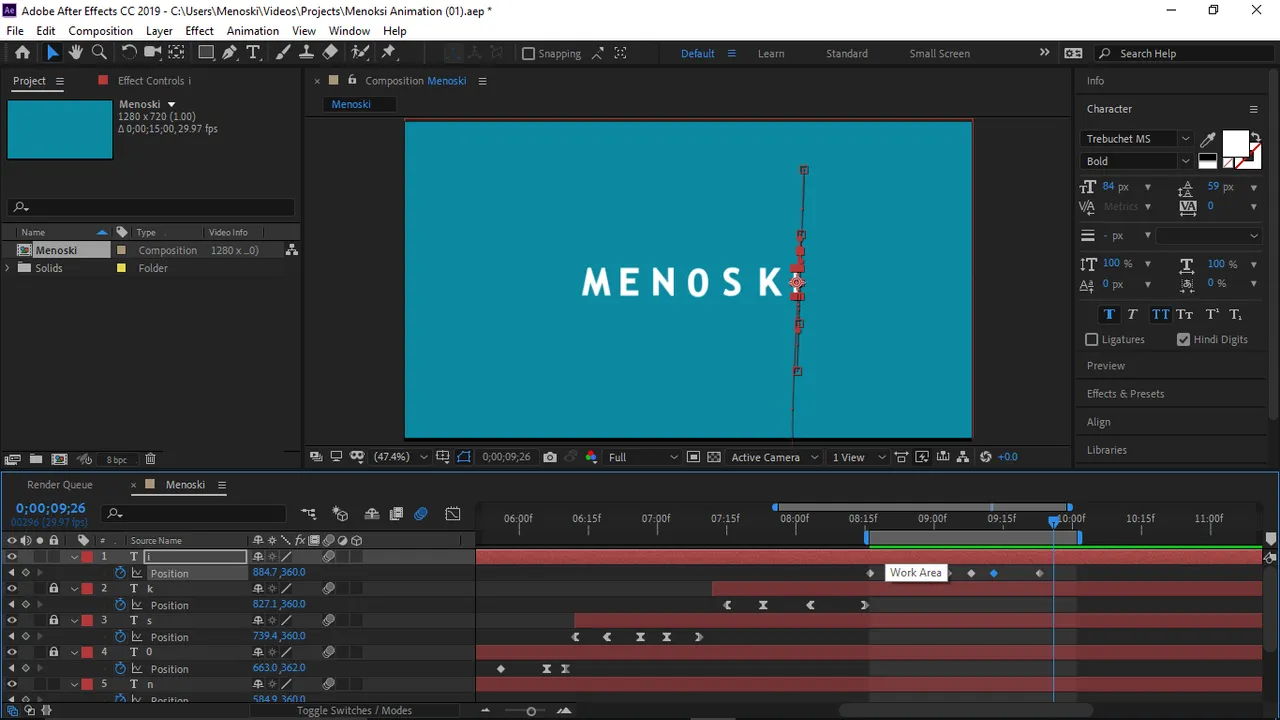
Task: Select the Eraser tool
Action: point(330,53)
